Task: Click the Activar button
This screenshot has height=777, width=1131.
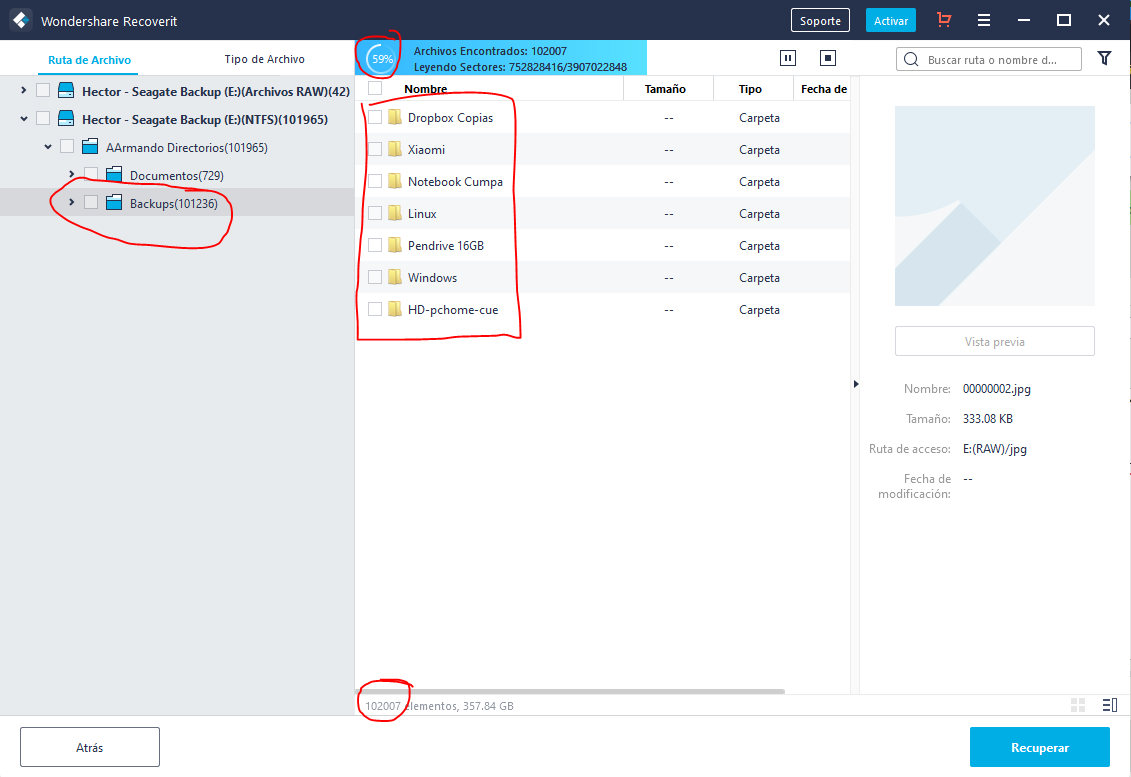Action: 891,20
